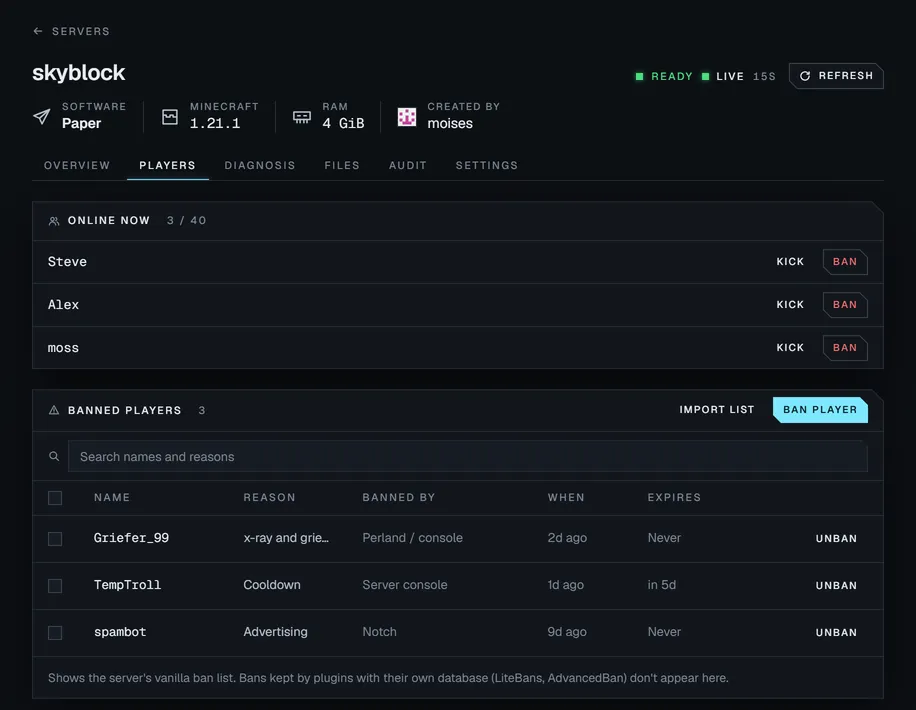Click 'Server console' banned-by cell
The width and height of the screenshot is (916, 710).
(x=405, y=585)
